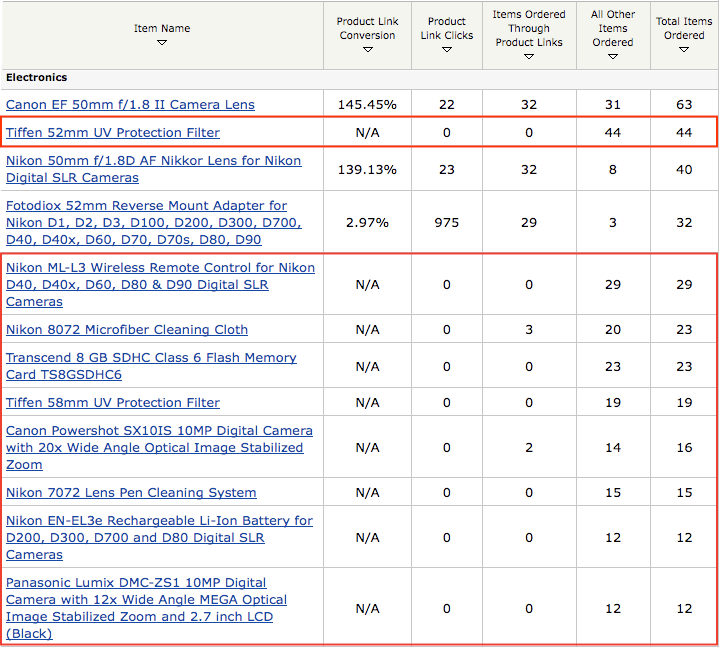Sort by All Other Items Ordered arrow
The height and width of the screenshot is (648, 720).
(x=612, y=56)
